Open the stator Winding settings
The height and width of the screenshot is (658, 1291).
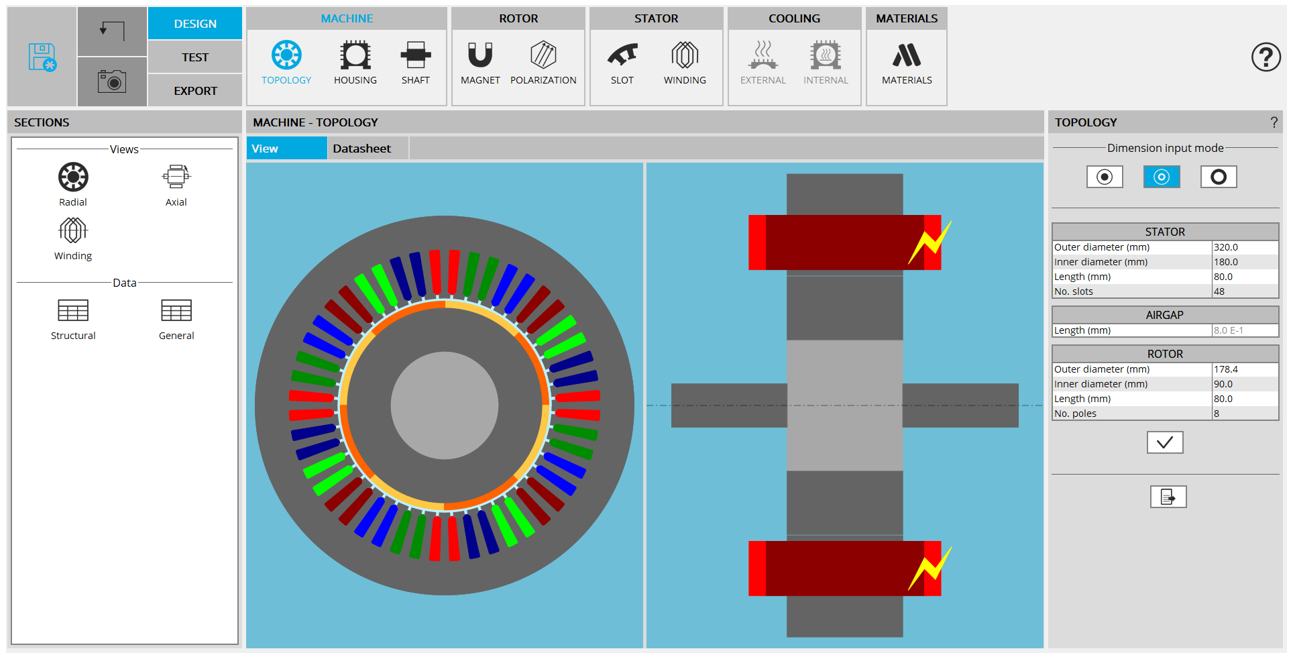[685, 62]
